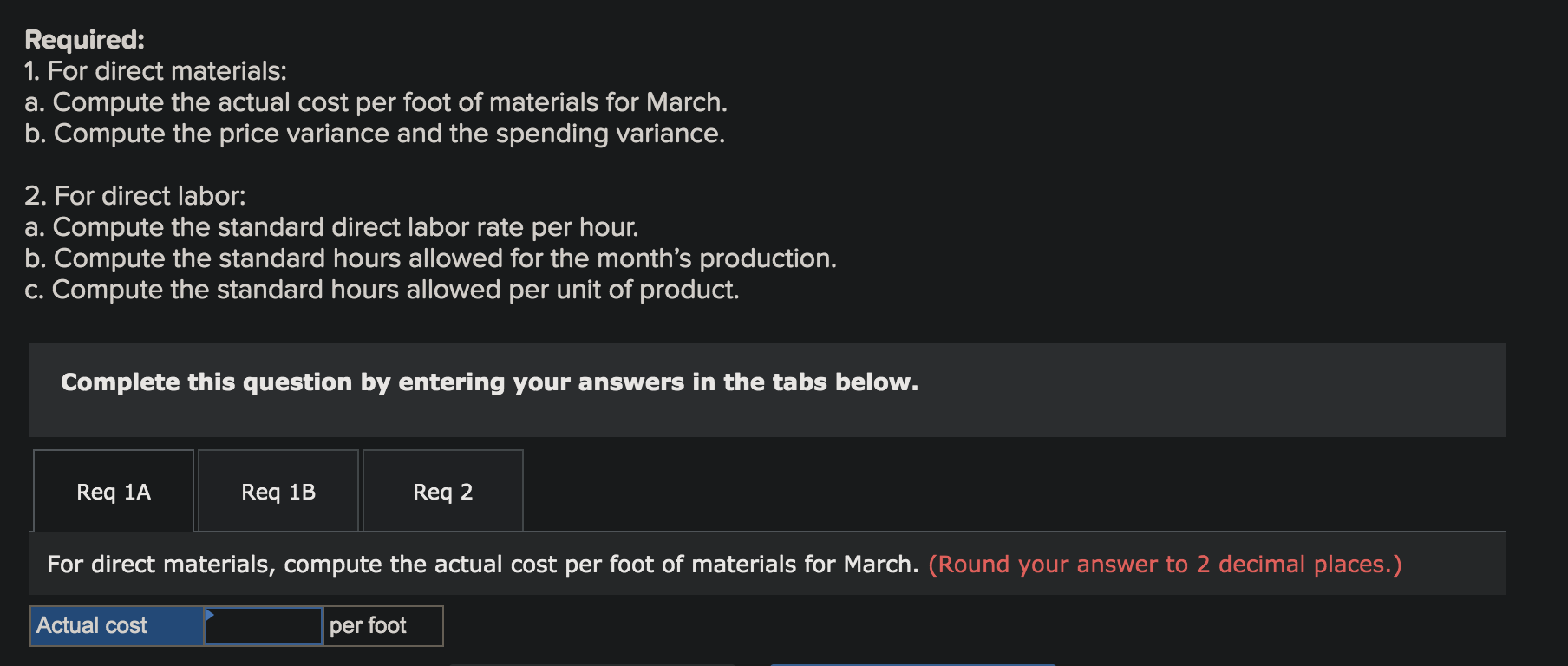The height and width of the screenshot is (666, 1568).
Task: Click the bold "Required:" heading
Action: coord(85,40)
